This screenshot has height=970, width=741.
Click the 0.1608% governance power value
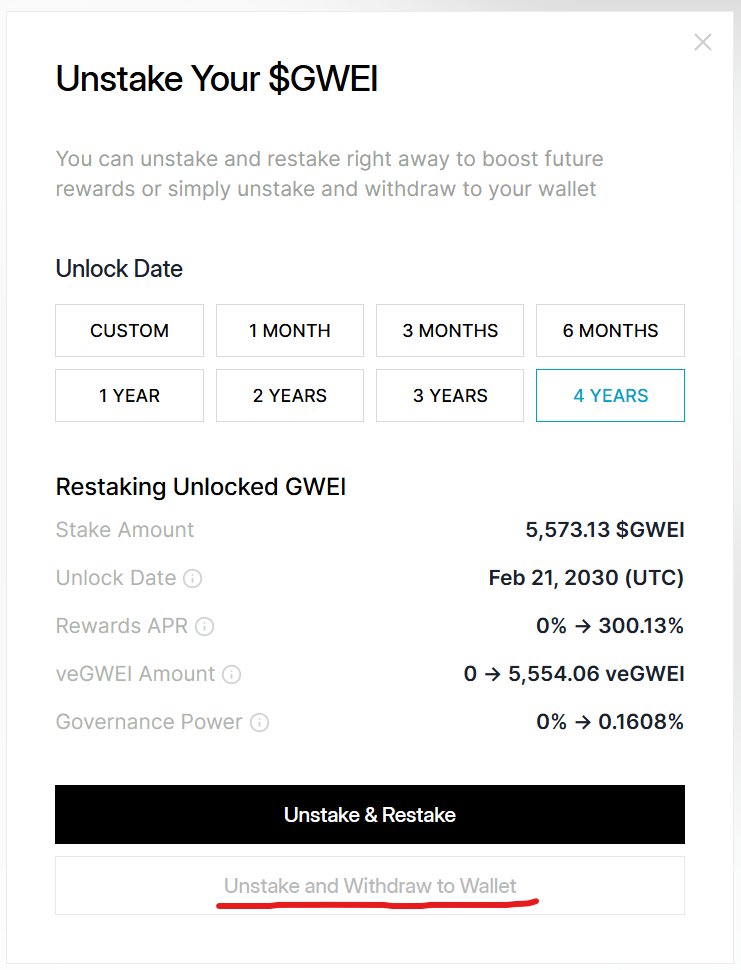pos(641,722)
